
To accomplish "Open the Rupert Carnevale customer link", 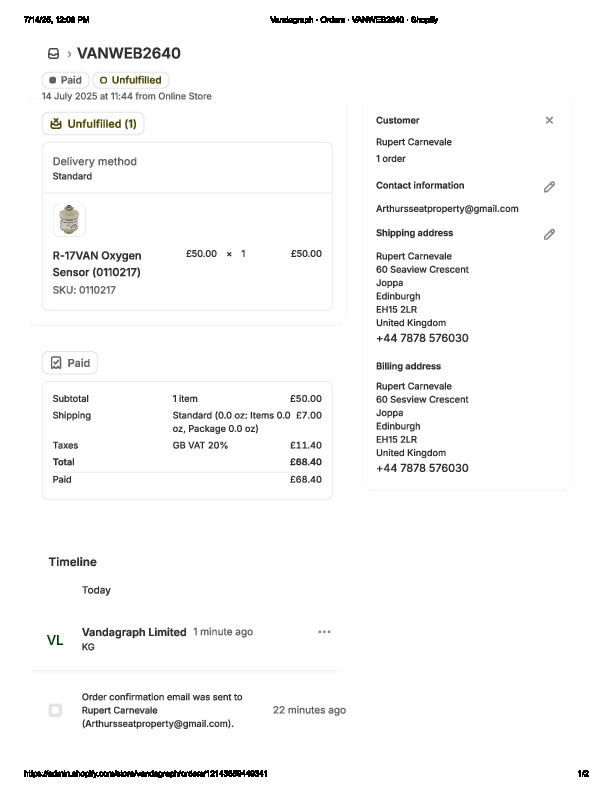I will coord(413,142).
